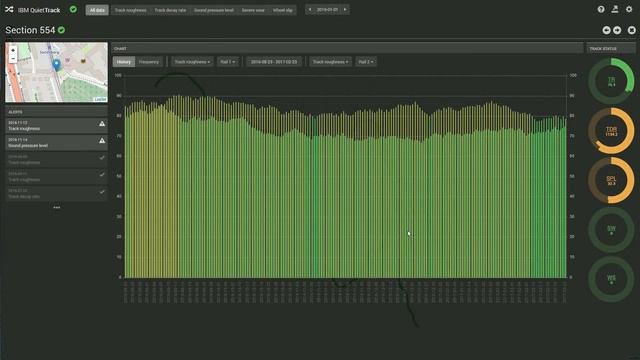
Task: Click warning icon on Sound pressure level alert
Action: (102, 141)
